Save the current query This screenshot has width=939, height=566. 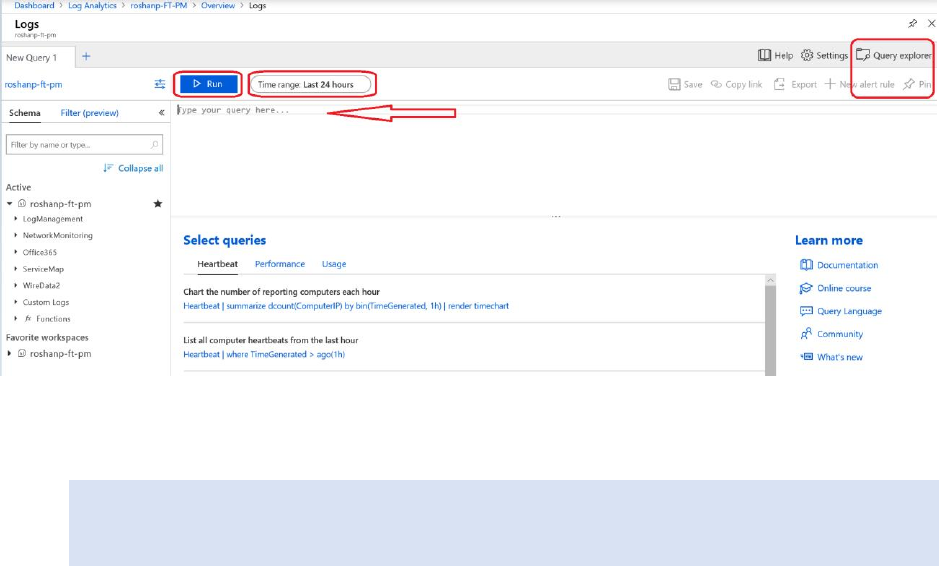[x=685, y=84]
